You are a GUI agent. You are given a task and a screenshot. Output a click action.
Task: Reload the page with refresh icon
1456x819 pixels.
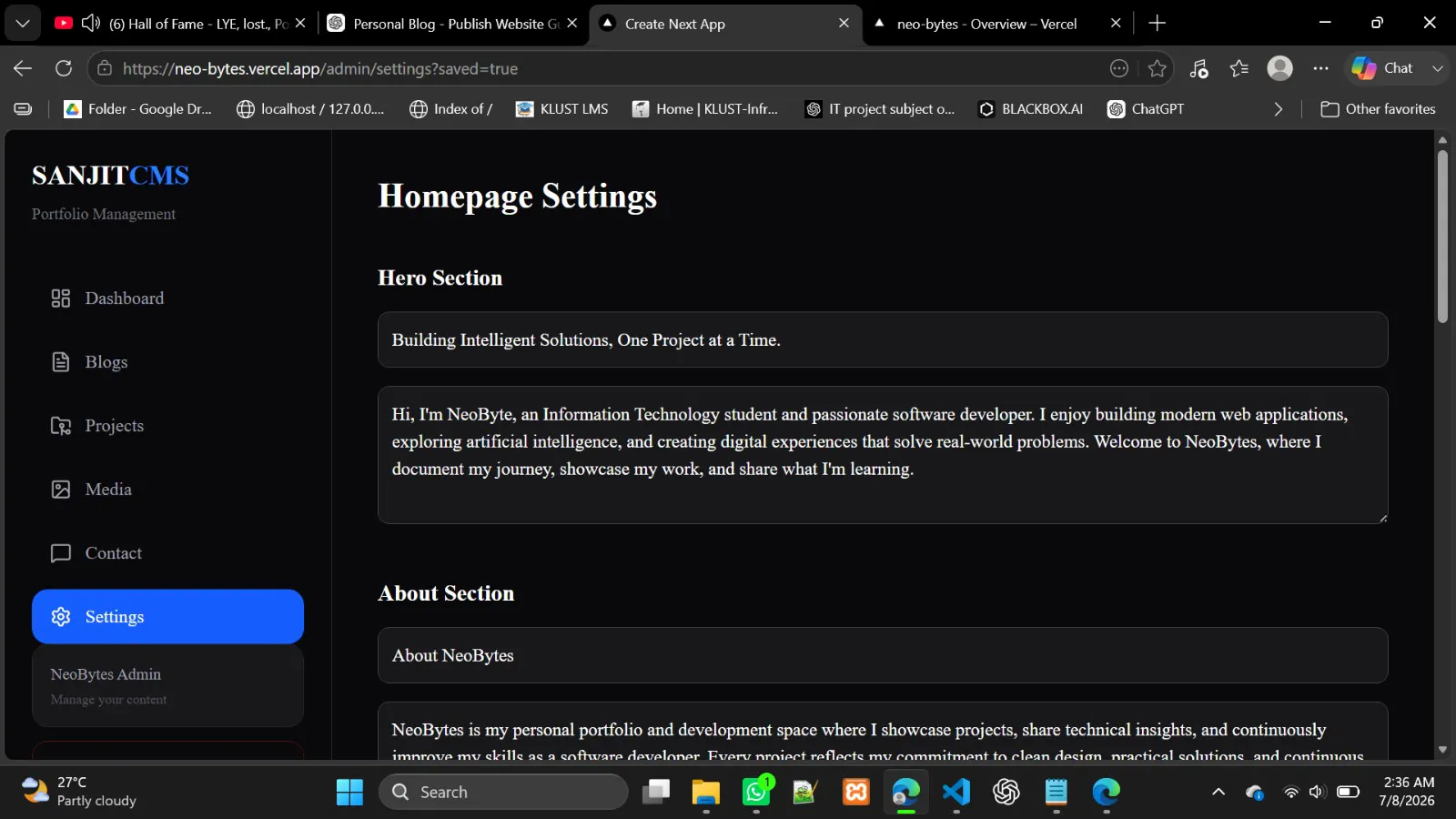tap(64, 68)
